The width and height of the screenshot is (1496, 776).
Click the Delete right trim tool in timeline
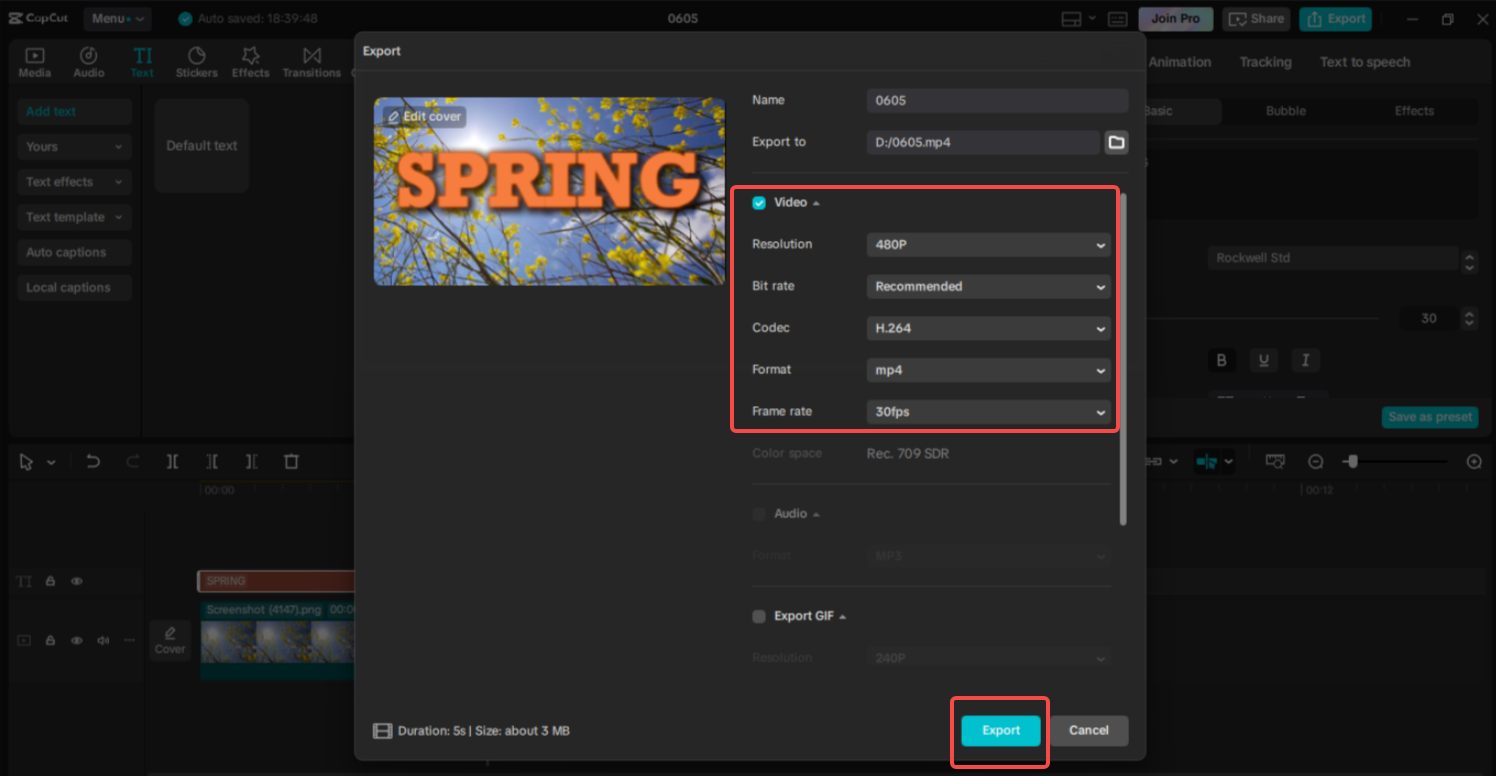coord(251,461)
